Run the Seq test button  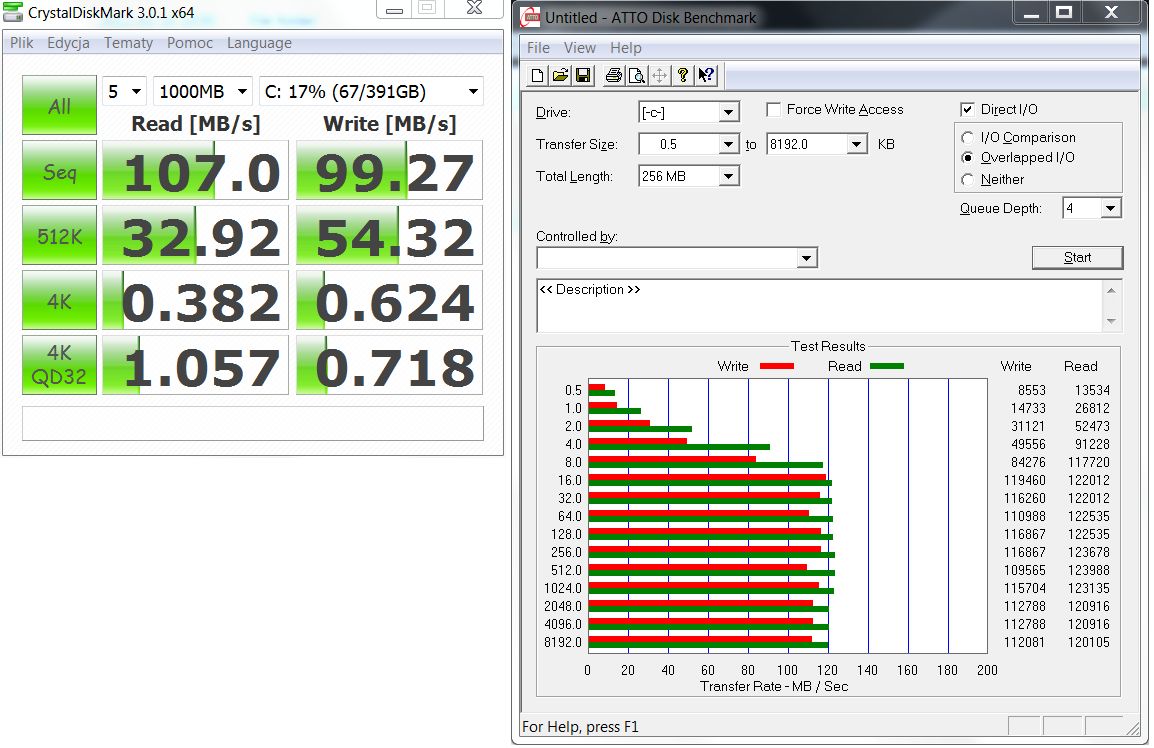point(60,170)
